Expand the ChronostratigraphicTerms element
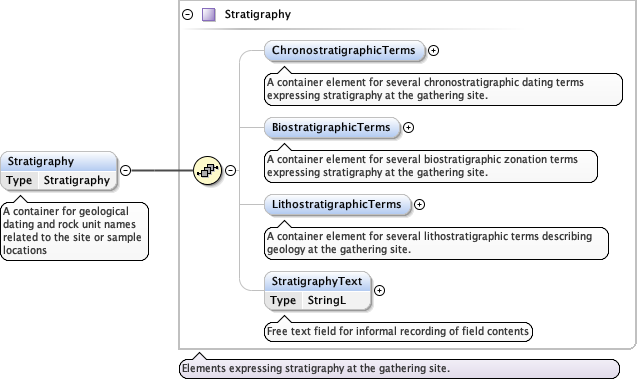Image resolution: width=638 pixels, height=382 pixels. tap(433, 50)
